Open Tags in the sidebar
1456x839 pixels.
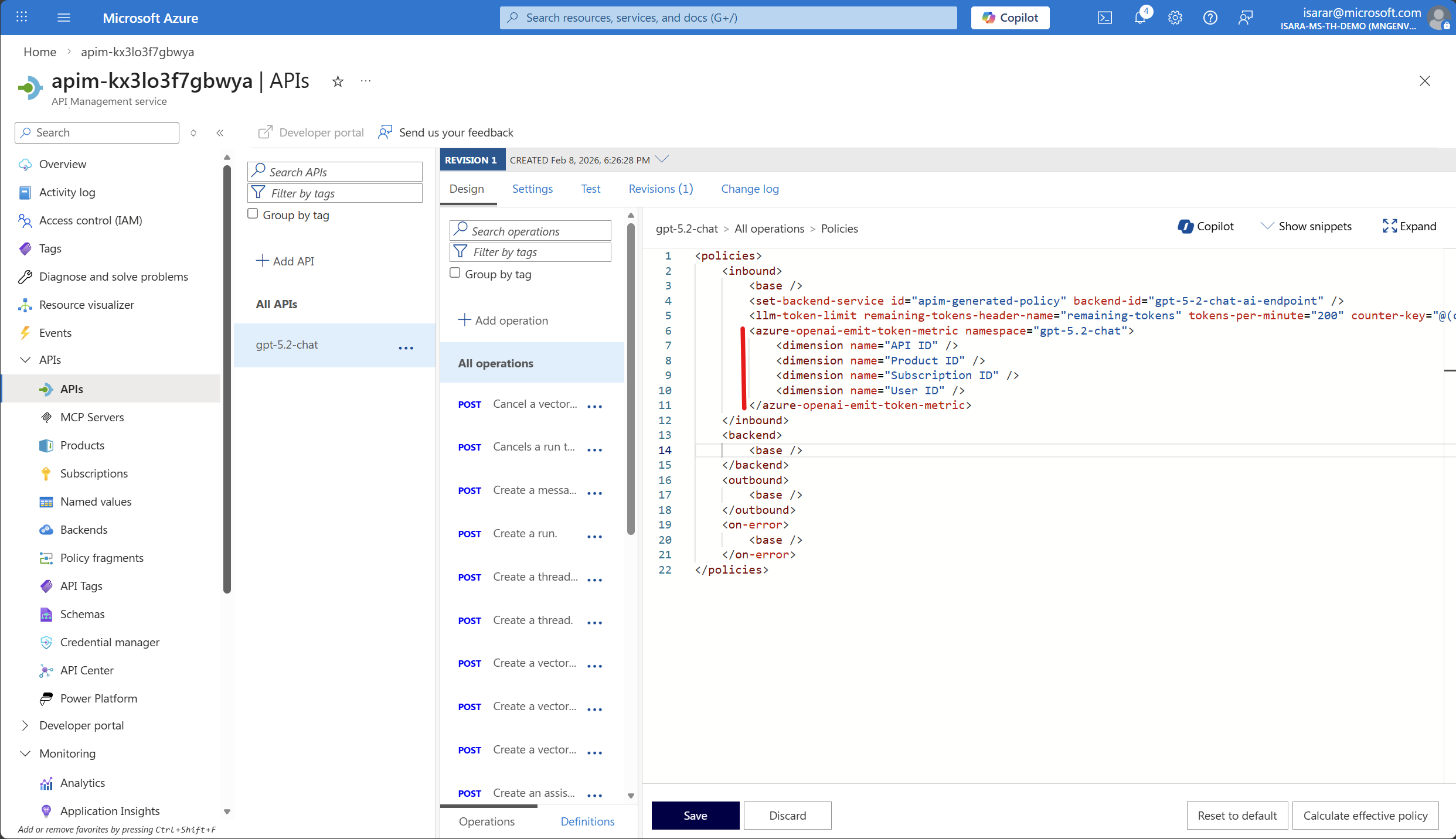[50, 248]
